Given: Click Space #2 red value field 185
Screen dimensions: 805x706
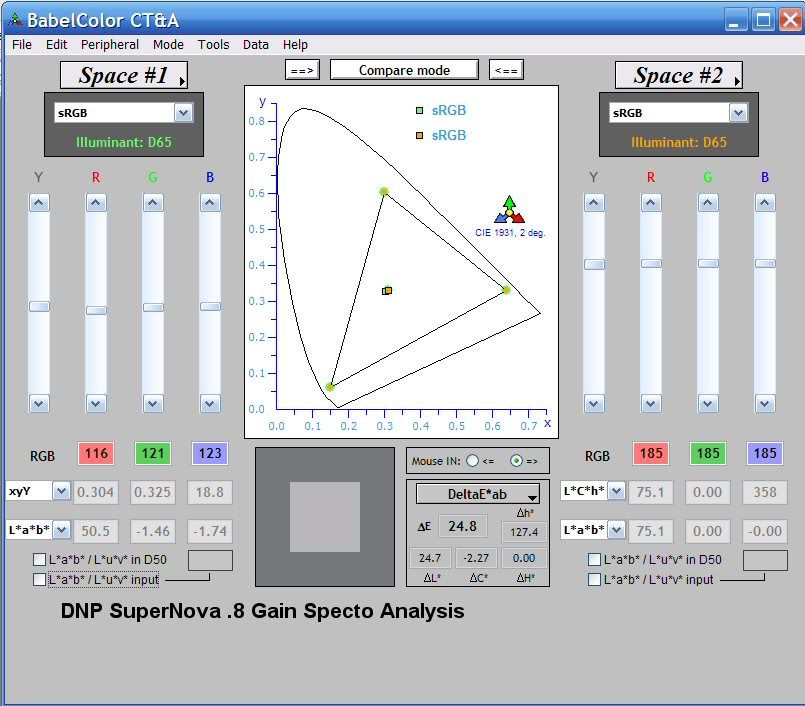Looking at the screenshot, I should [x=651, y=453].
